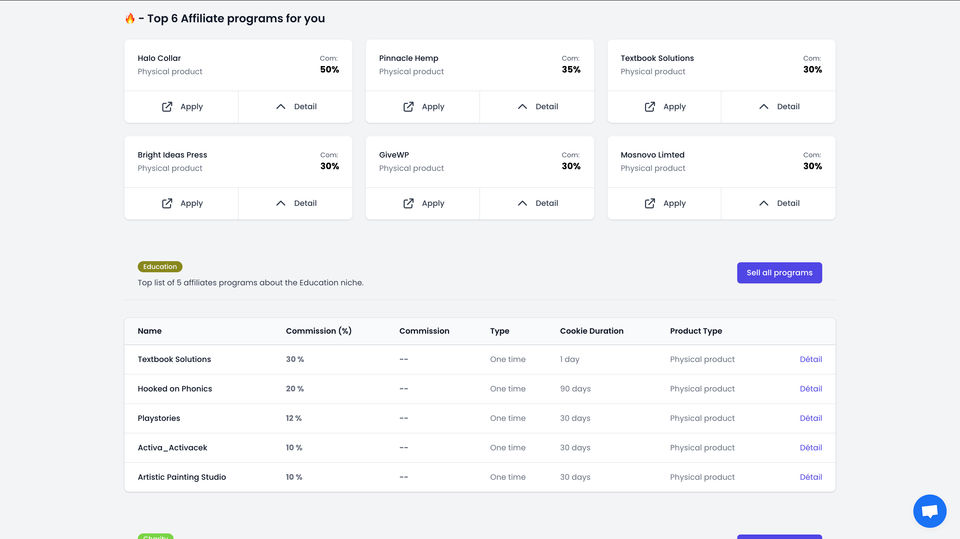
Task: Select Artistic Painting Studio name in table
Action: point(182,477)
